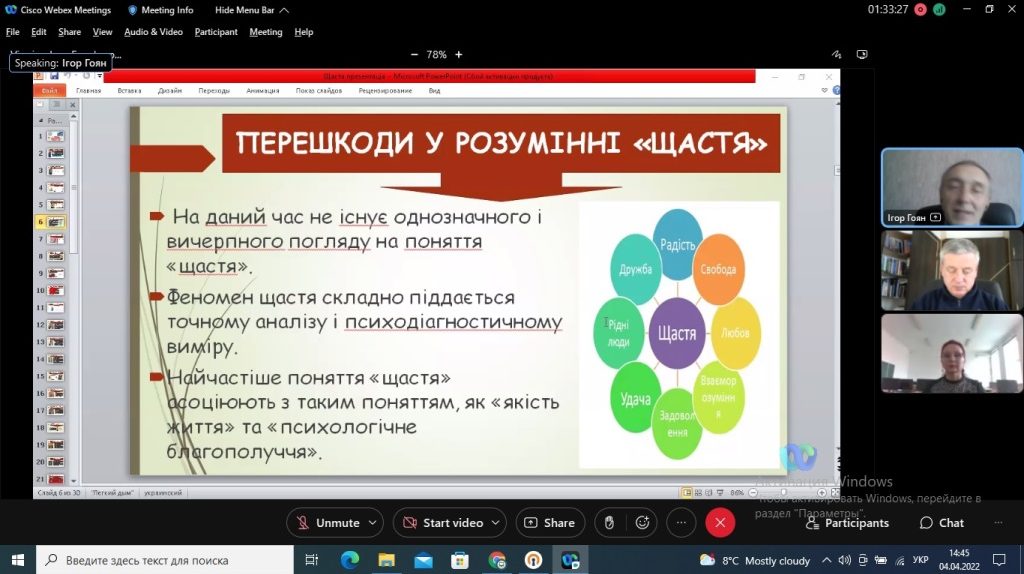The height and width of the screenshot is (574, 1024).
Task: Click the Share button
Action: coord(550,522)
